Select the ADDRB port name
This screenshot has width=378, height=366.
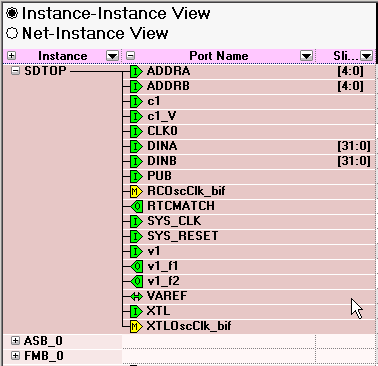[x=168, y=86]
